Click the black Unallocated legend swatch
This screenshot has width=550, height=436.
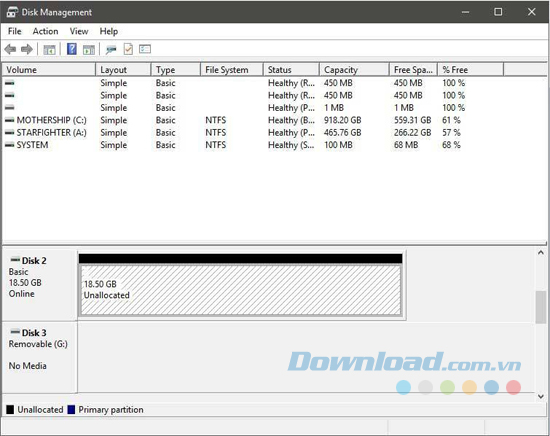coord(10,410)
